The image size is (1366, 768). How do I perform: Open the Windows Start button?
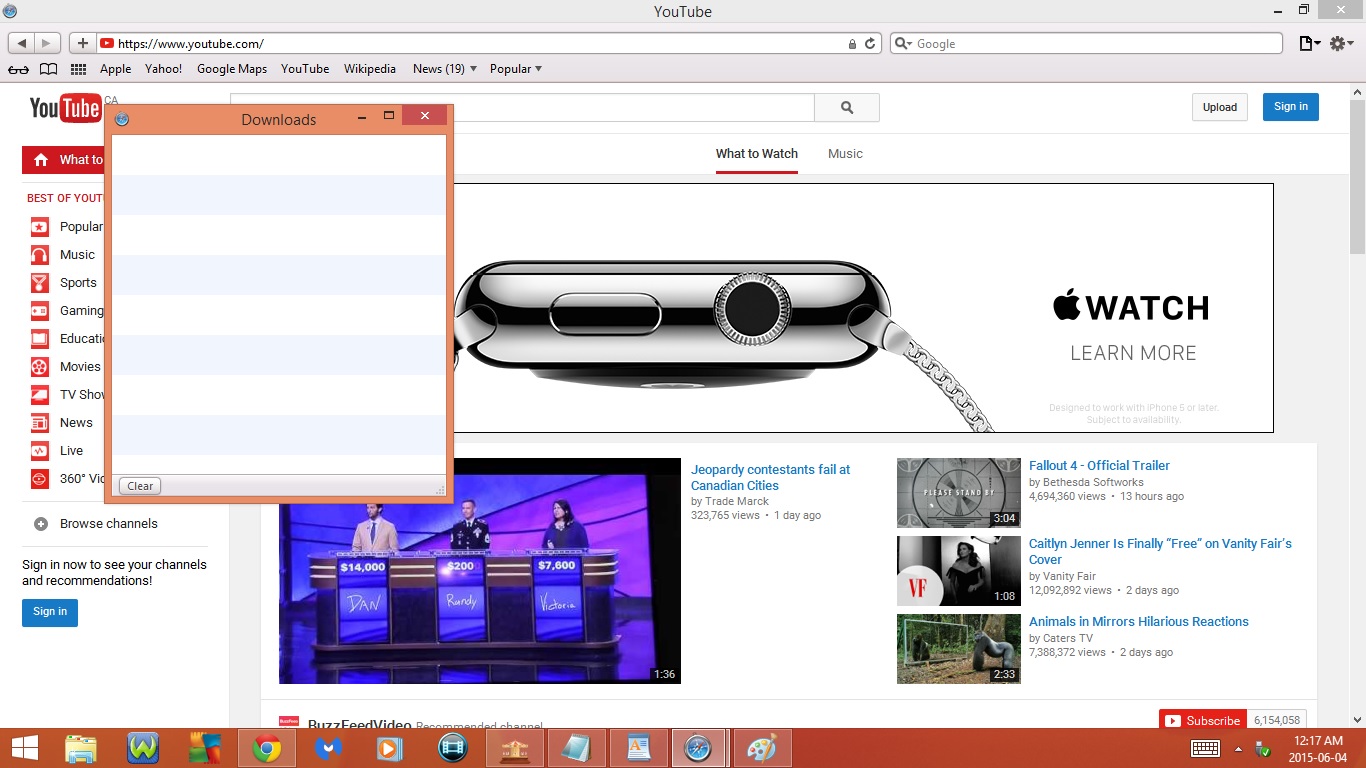25,748
